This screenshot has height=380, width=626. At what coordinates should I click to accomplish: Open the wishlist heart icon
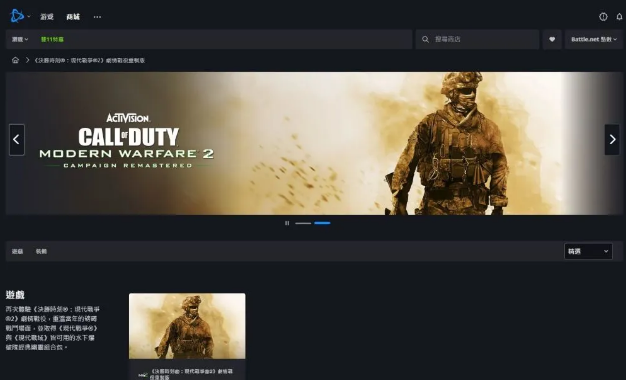tap(552, 39)
